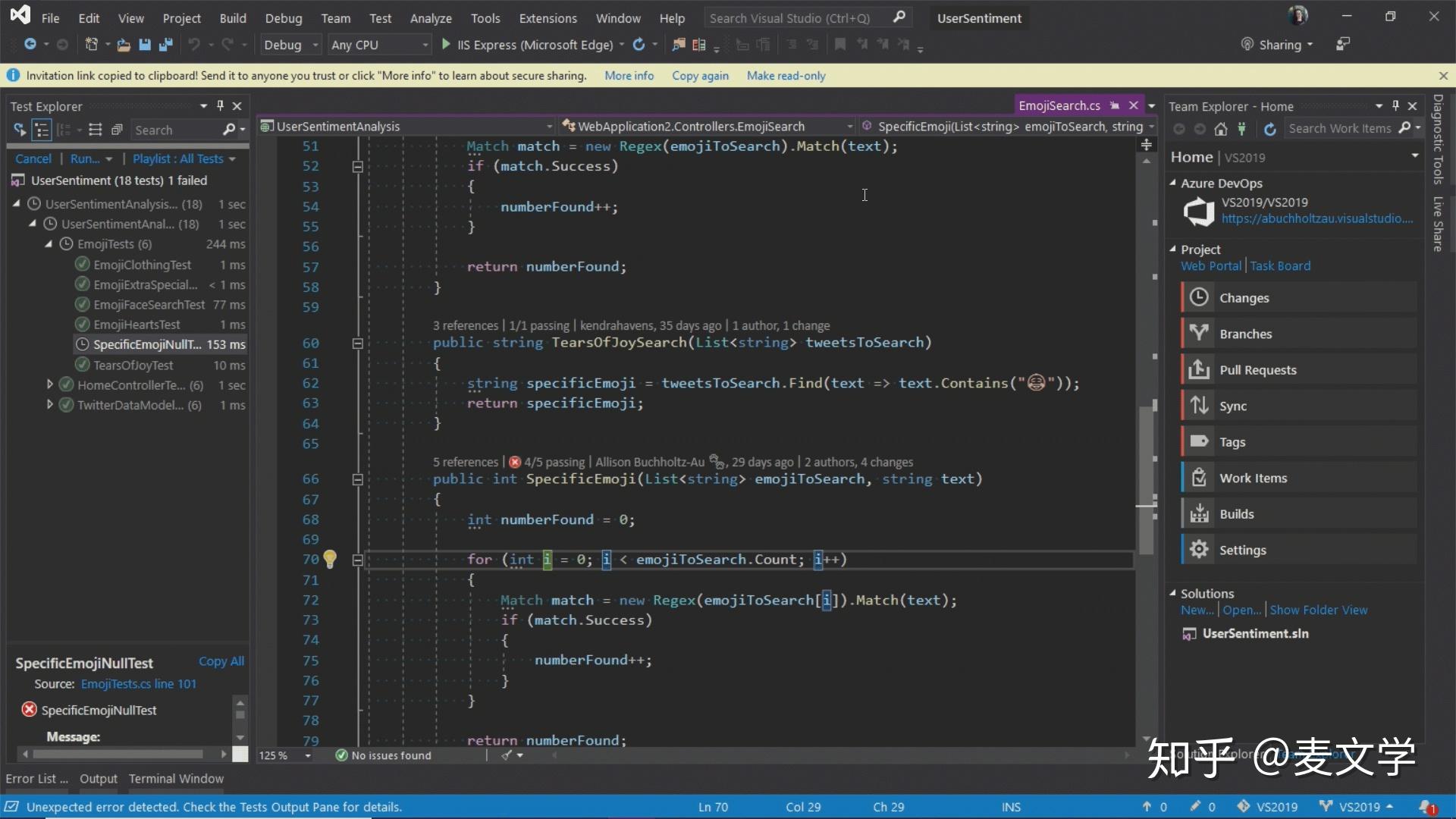Click the Open File folder icon

point(124,45)
